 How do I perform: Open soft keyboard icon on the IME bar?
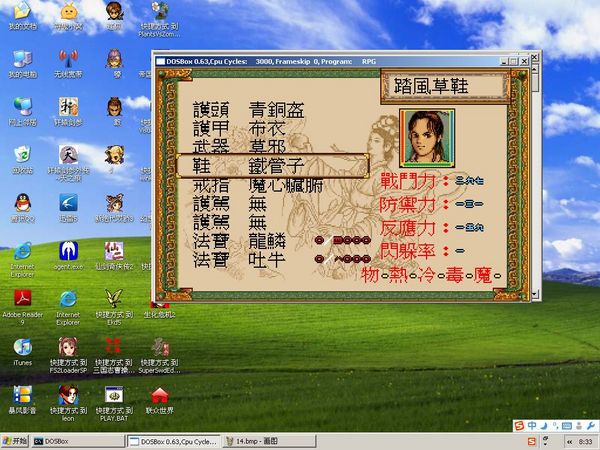point(567,426)
